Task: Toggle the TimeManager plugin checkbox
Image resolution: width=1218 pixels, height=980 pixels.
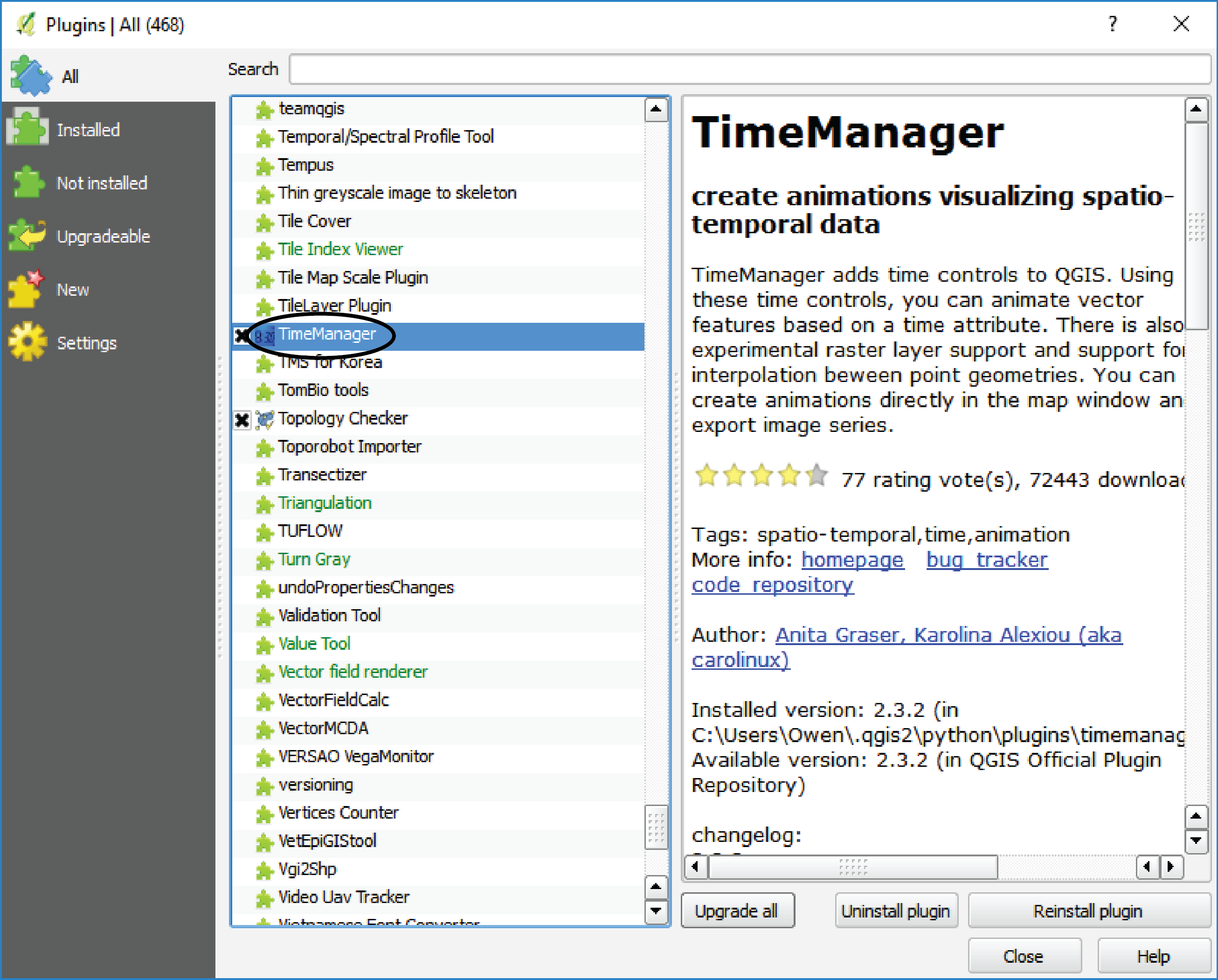Action: (x=242, y=336)
